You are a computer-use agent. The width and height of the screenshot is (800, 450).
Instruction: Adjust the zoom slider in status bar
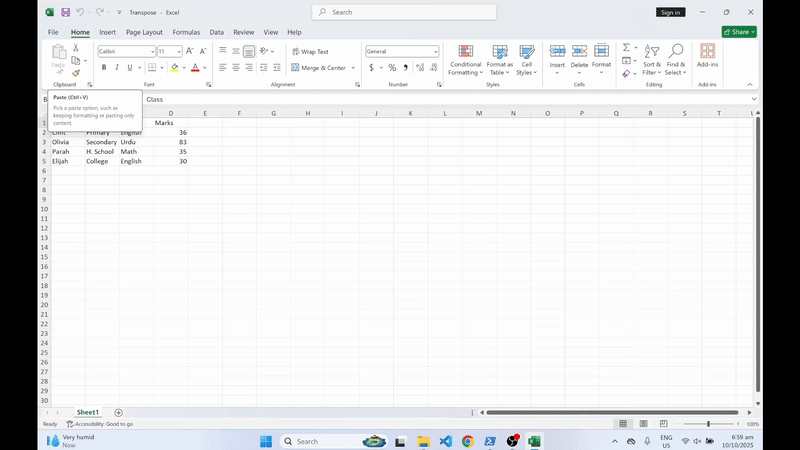708,424
